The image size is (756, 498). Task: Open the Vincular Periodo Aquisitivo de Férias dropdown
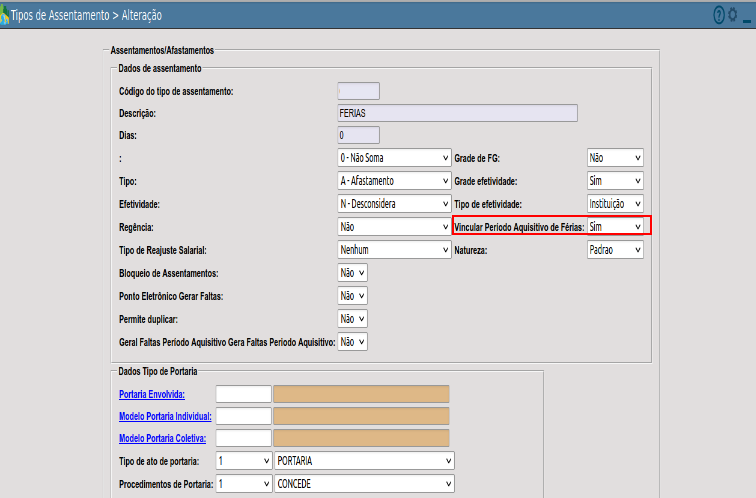coord(615,227)
